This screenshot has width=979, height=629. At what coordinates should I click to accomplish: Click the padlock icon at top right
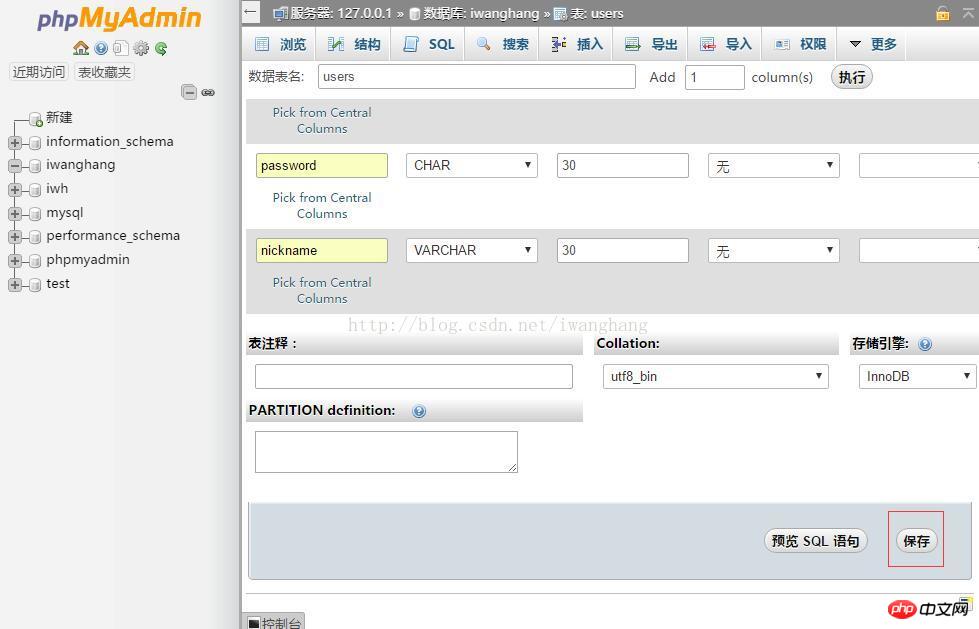pos(943,13)
